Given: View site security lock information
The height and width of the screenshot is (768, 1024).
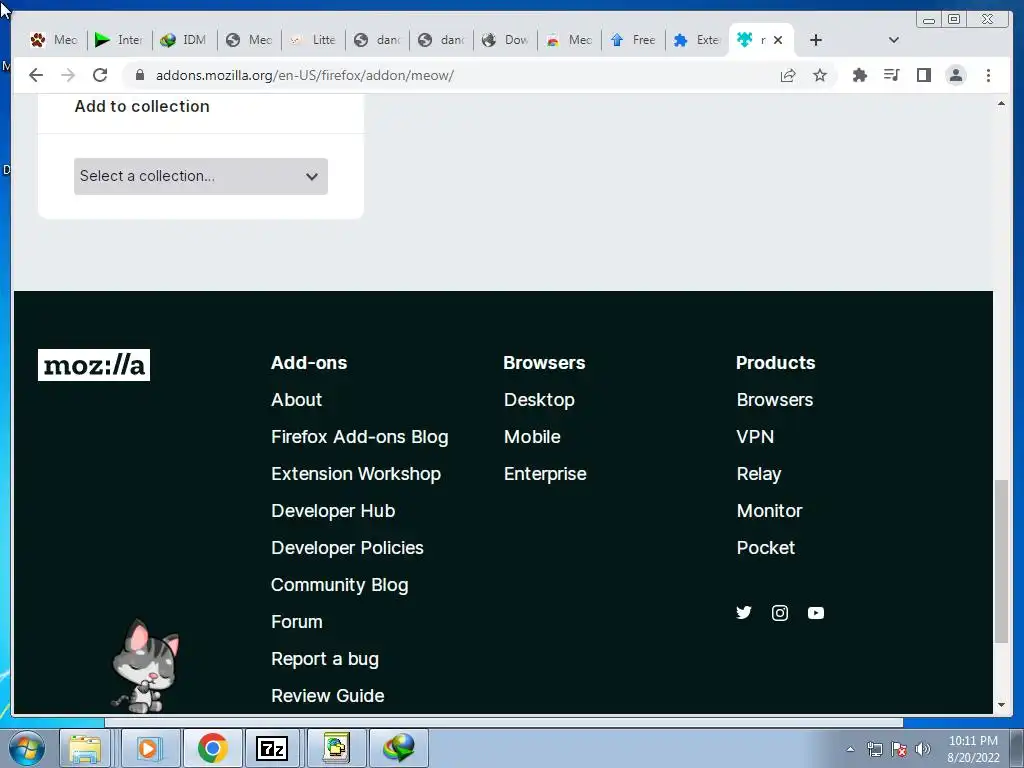Looking at the screenshot, I should (x=139, y=75).
